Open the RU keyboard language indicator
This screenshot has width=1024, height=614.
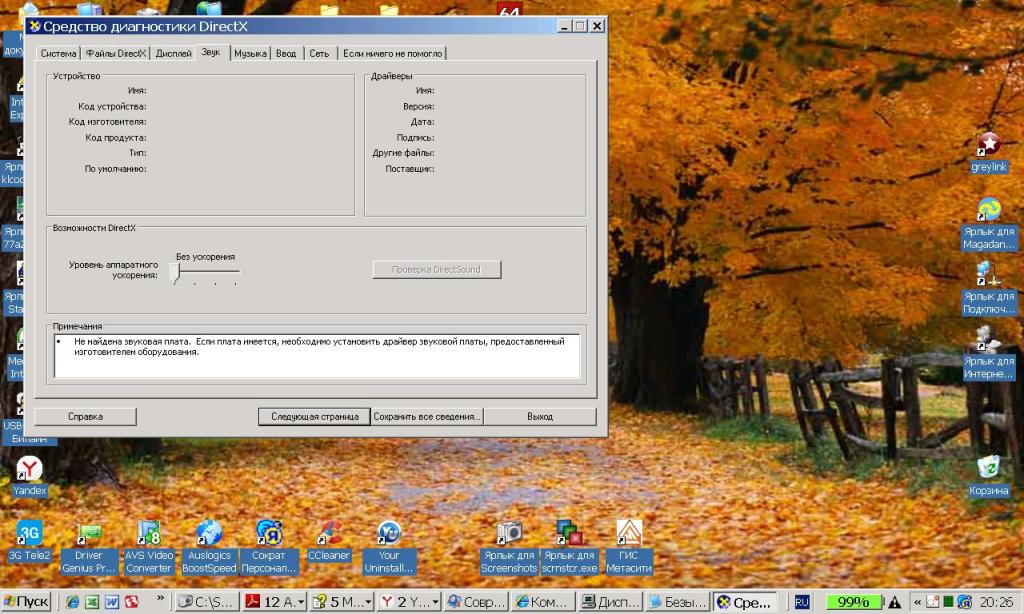[802, 602]
